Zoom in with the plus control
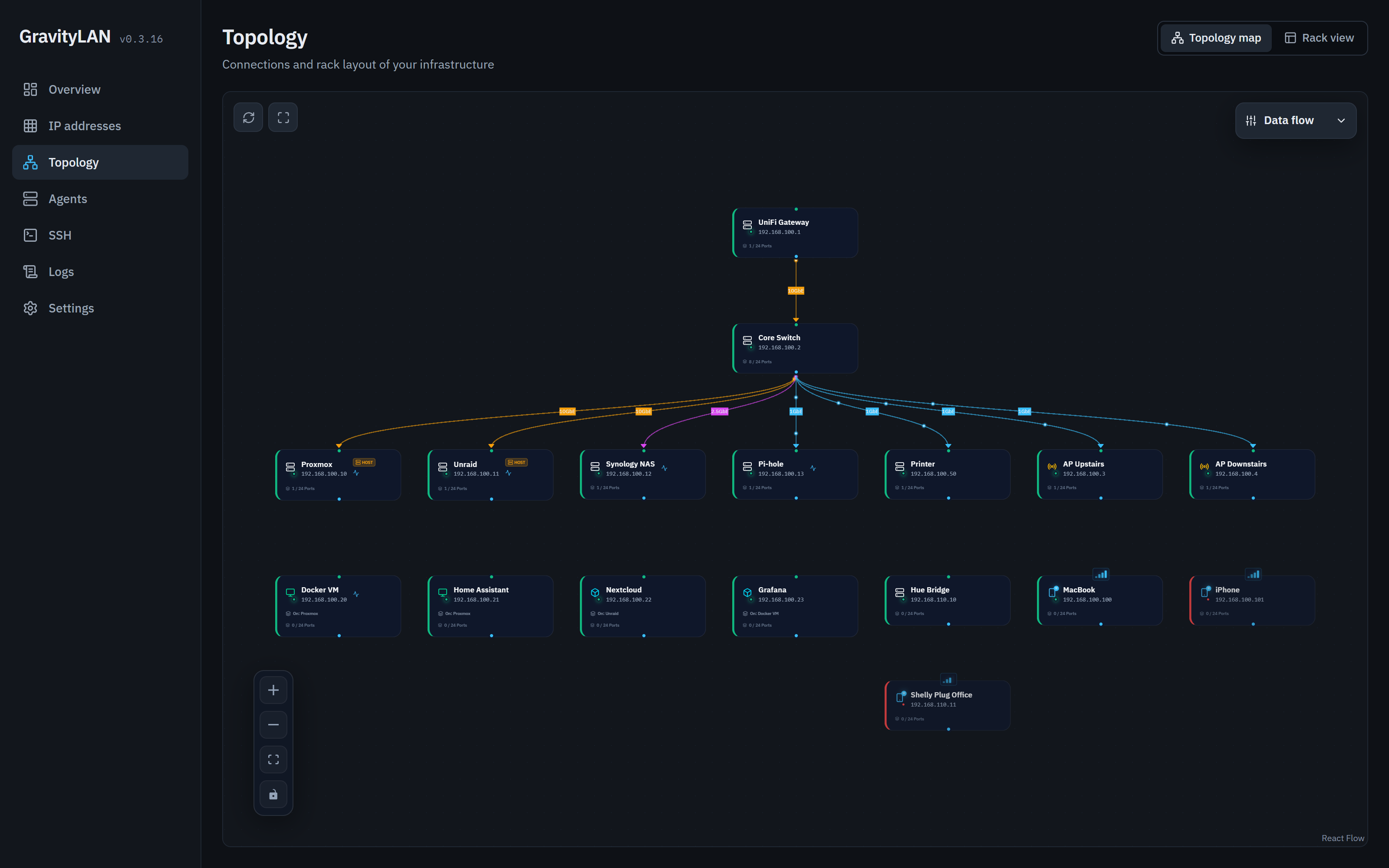The image size is (1389, 868). click(x=273, y=690)
